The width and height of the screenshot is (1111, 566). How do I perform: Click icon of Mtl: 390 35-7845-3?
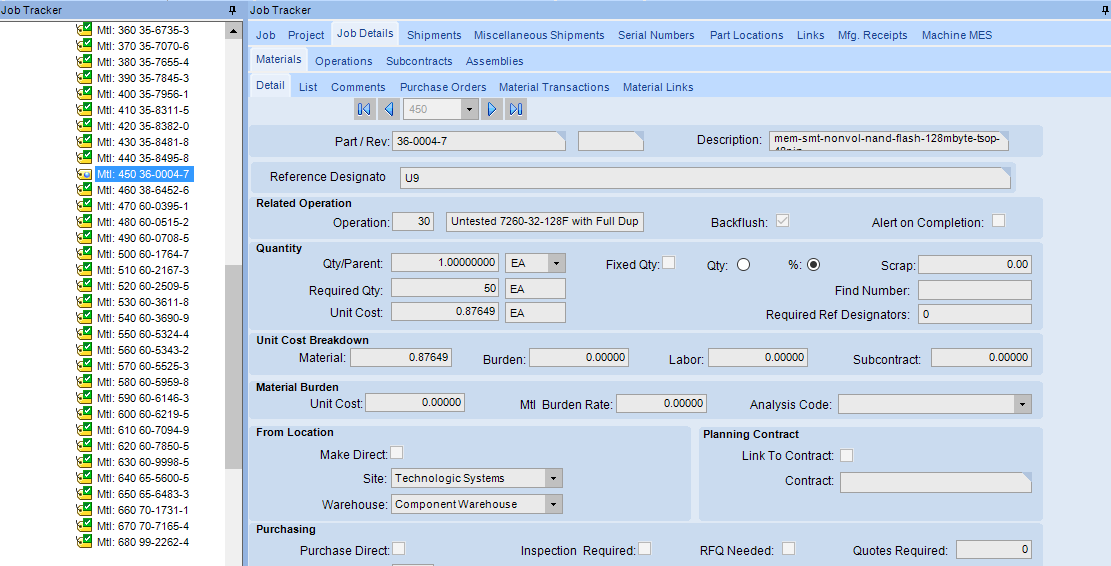coord(84,78)
